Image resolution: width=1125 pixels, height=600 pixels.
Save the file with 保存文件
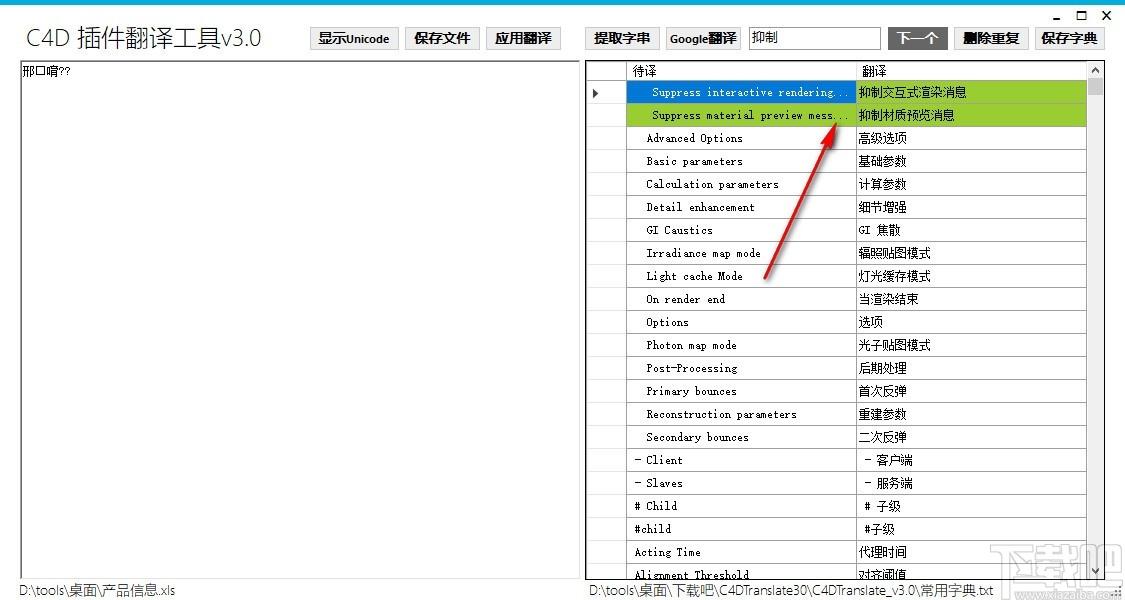pyautogui.click(x=442, y=39)
